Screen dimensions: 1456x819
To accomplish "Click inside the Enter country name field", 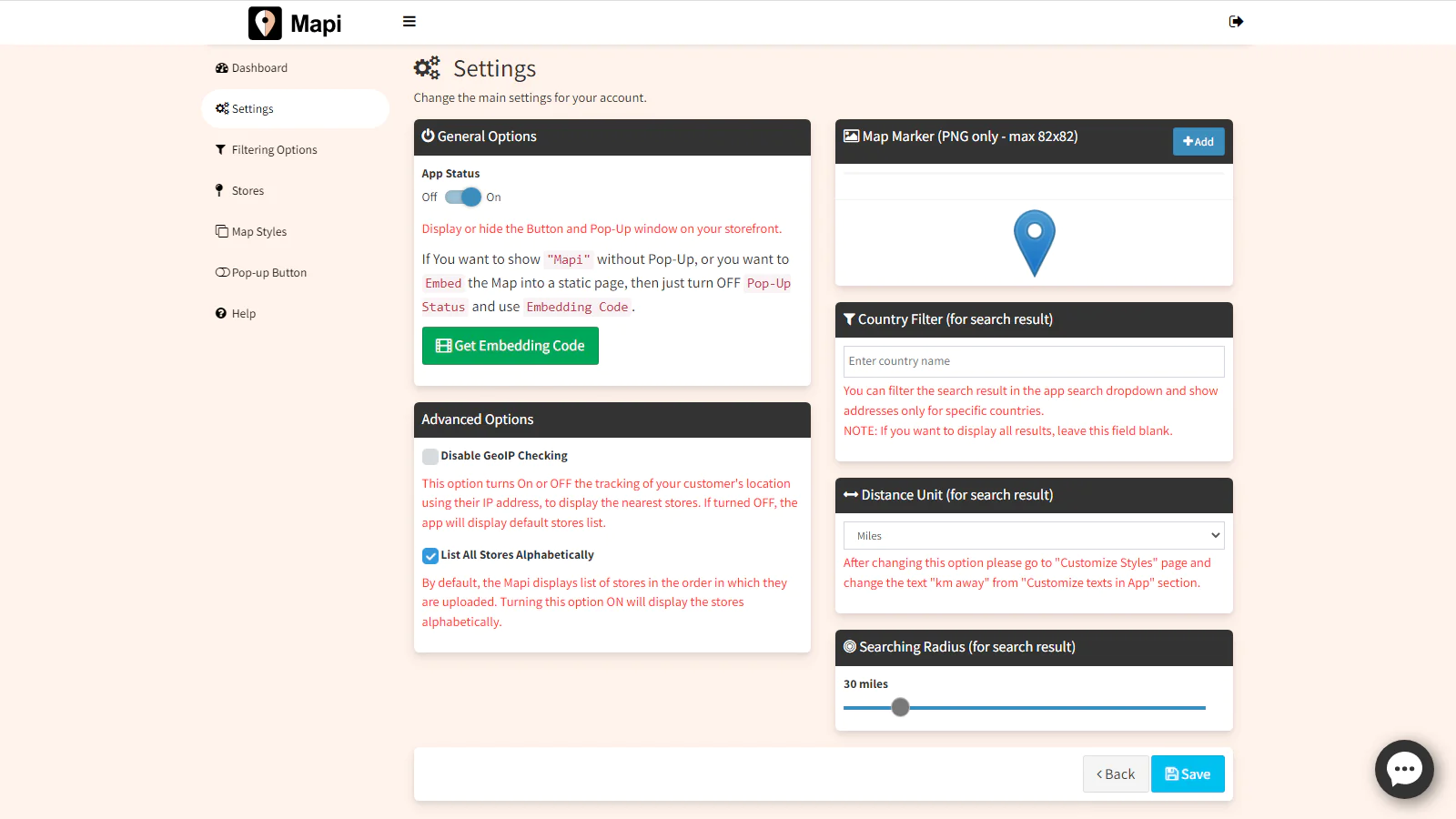I will [x=1034, y=361].
